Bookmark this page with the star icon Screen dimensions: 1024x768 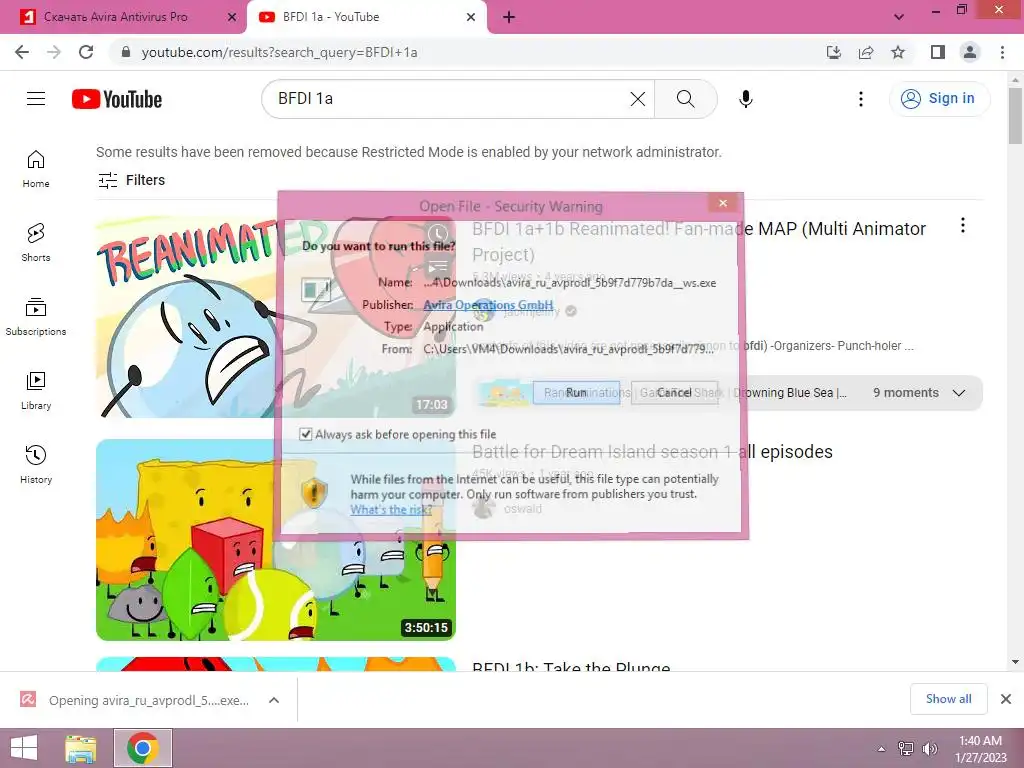pos(898,52)
